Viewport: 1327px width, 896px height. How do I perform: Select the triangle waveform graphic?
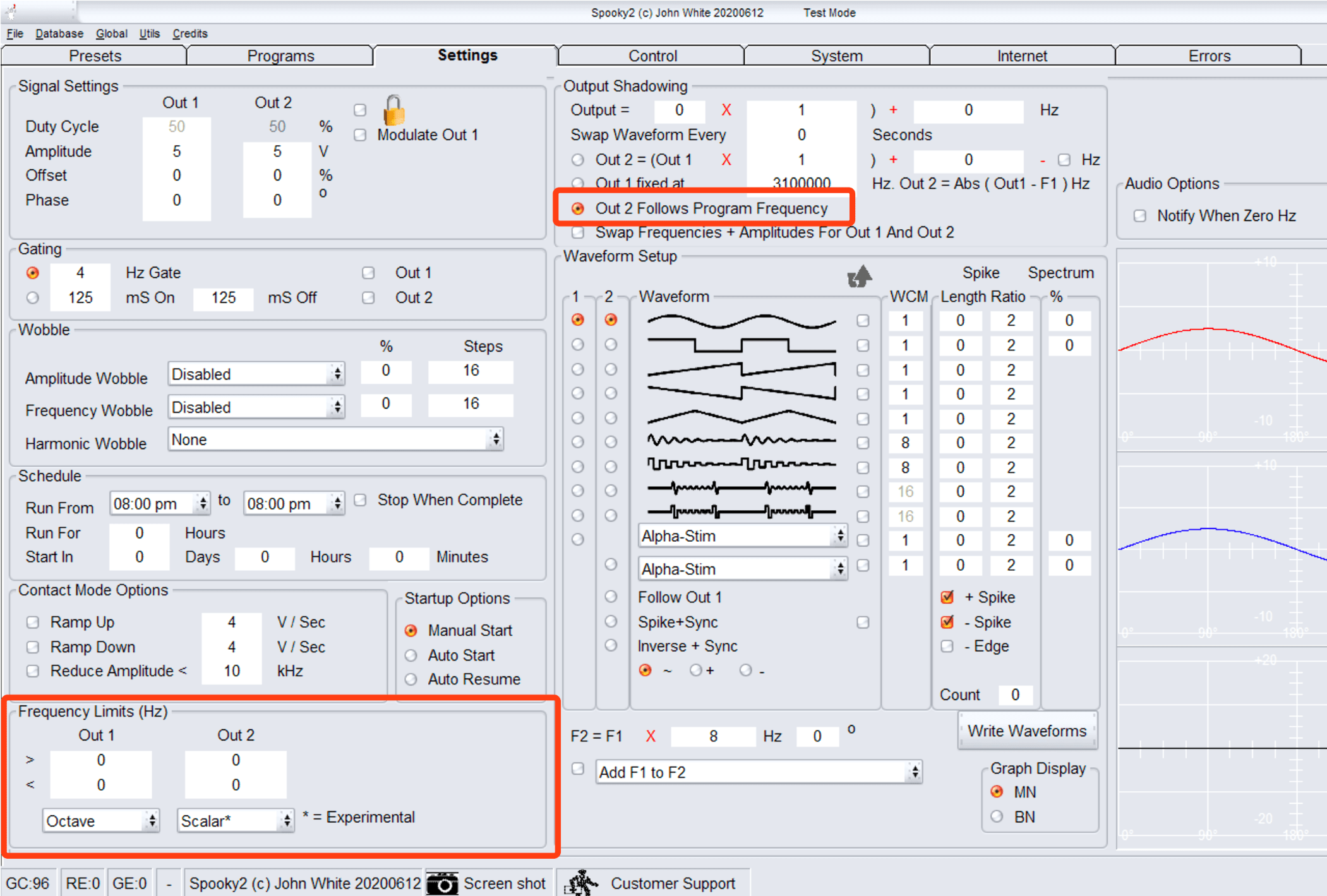point(741,418)
